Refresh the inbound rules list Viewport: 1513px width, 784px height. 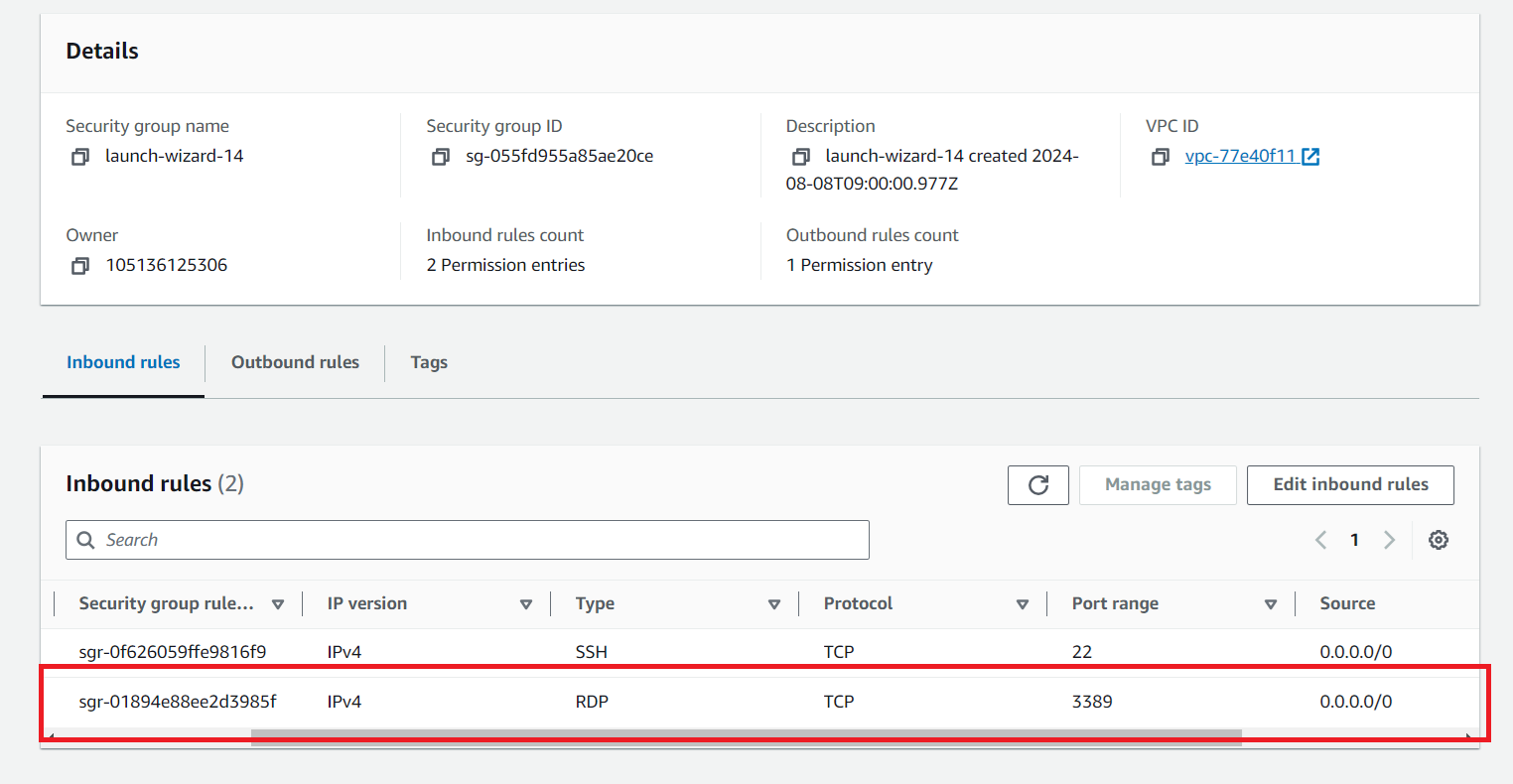coord(1037,485)
